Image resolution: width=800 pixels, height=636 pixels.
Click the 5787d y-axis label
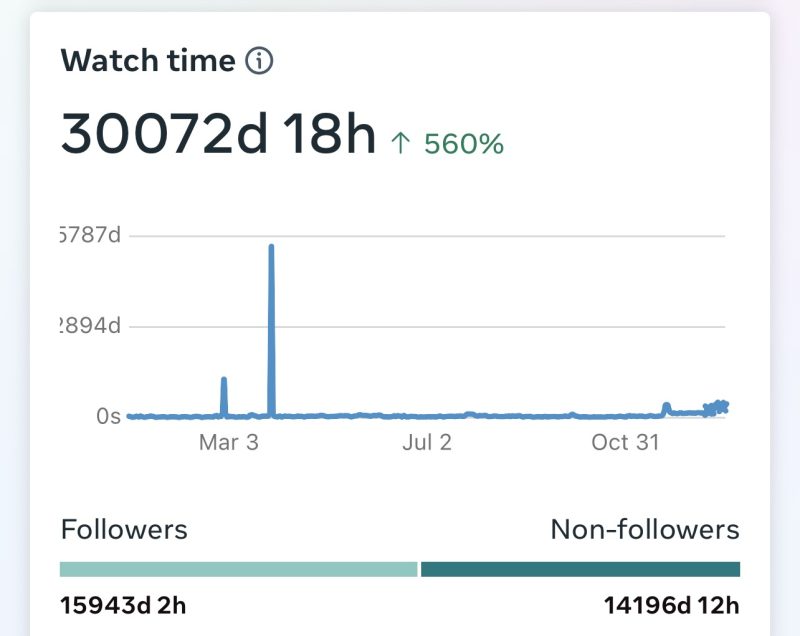point(90,236)
